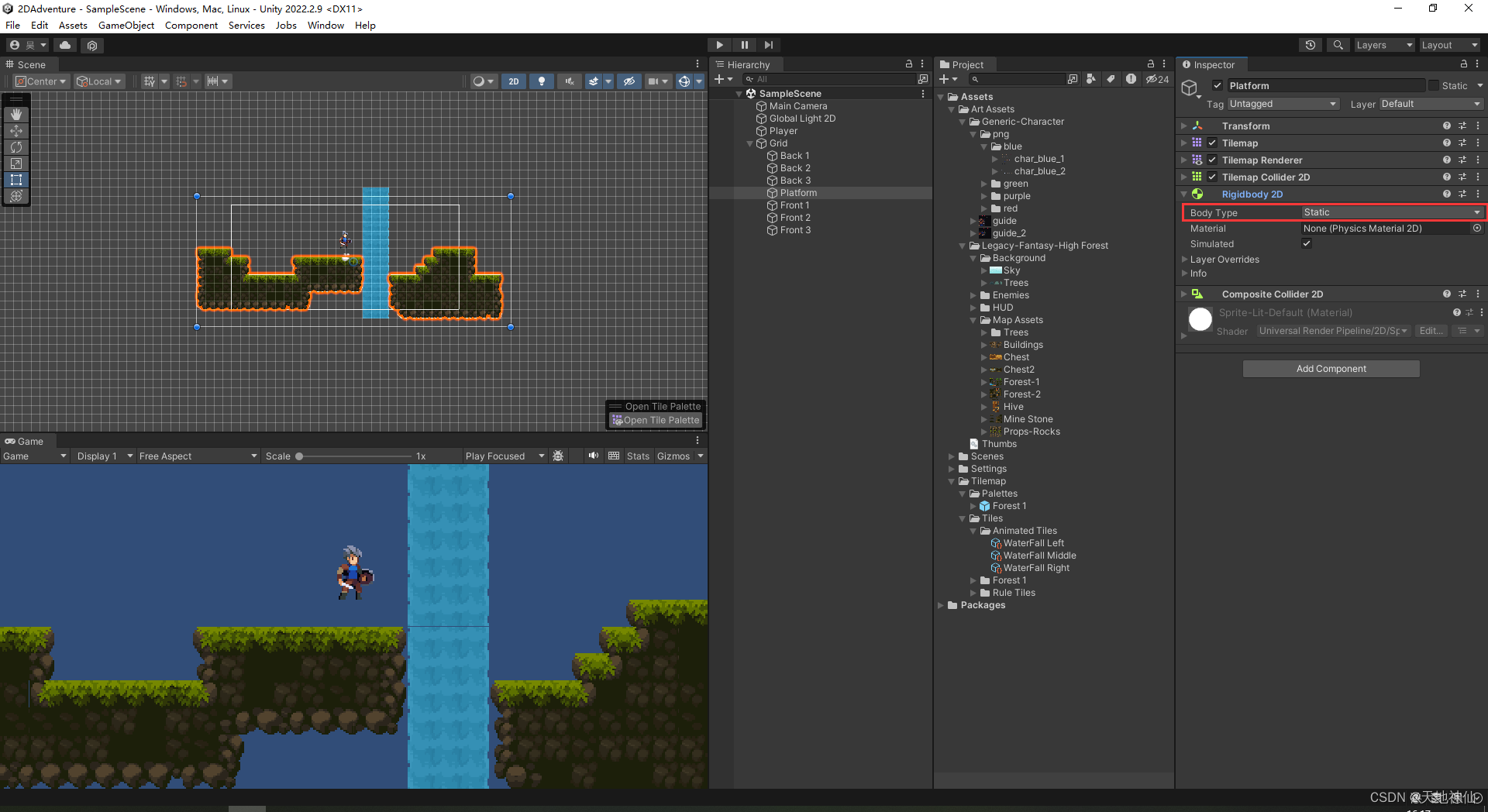
Task: Open Gizmos in Game view
Action: click(x=673, y=456)
